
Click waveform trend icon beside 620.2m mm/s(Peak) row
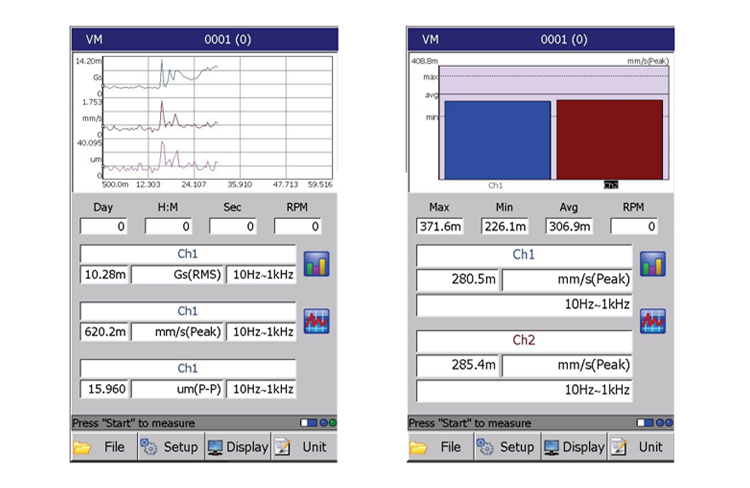point(318,321)
